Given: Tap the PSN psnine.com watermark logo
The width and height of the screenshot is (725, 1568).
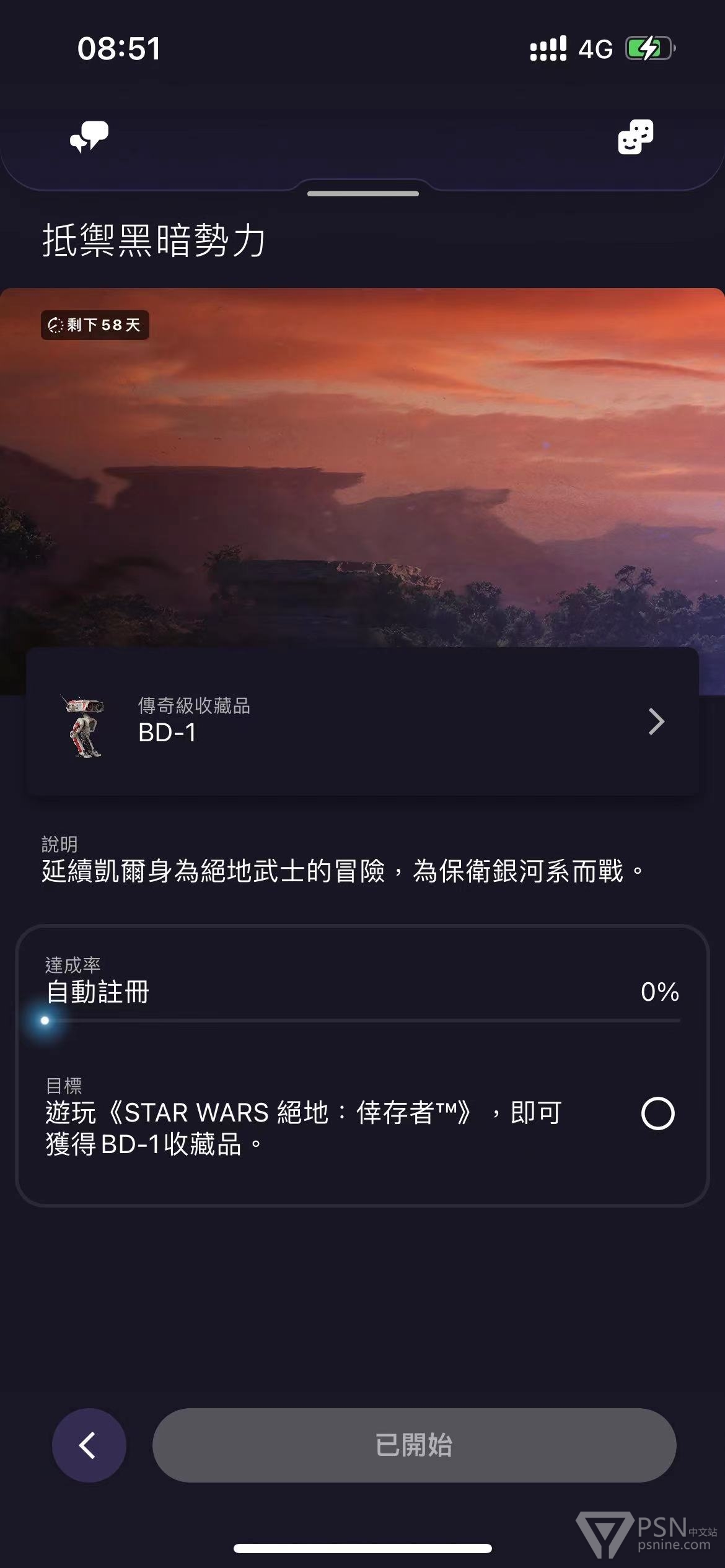Looking at the screenshot, I should tap(647, 1535).
